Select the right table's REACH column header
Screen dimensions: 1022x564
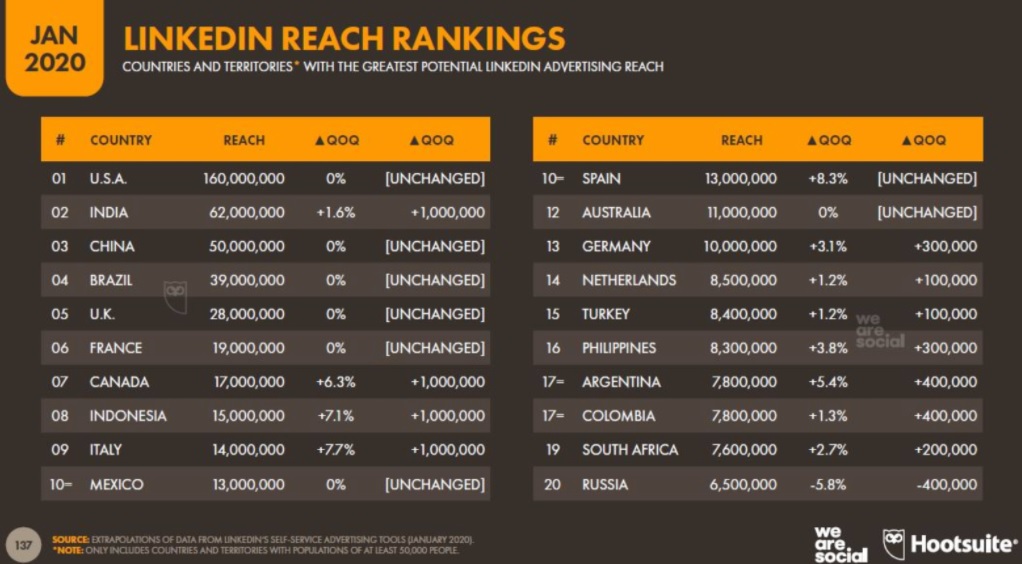[741, 140]
